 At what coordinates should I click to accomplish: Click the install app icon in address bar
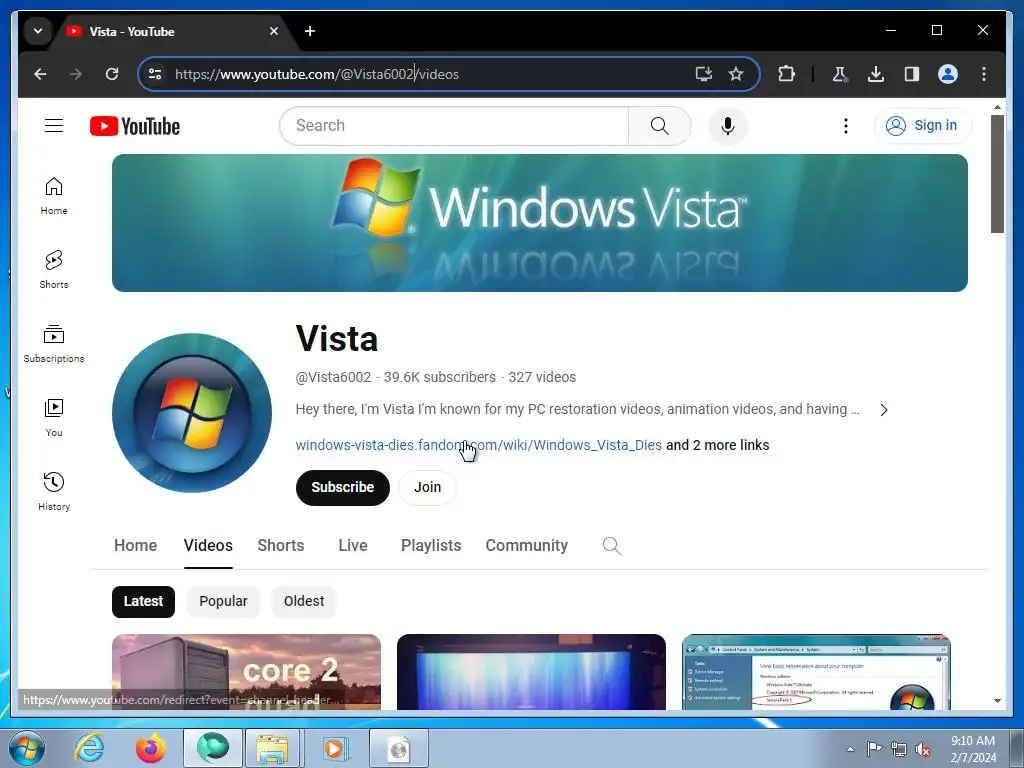[703, 74]
